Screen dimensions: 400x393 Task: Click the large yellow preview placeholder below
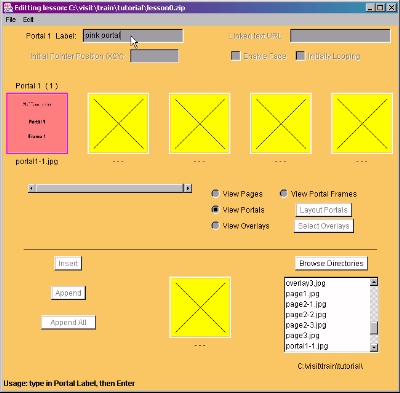[x=200, y=307]
